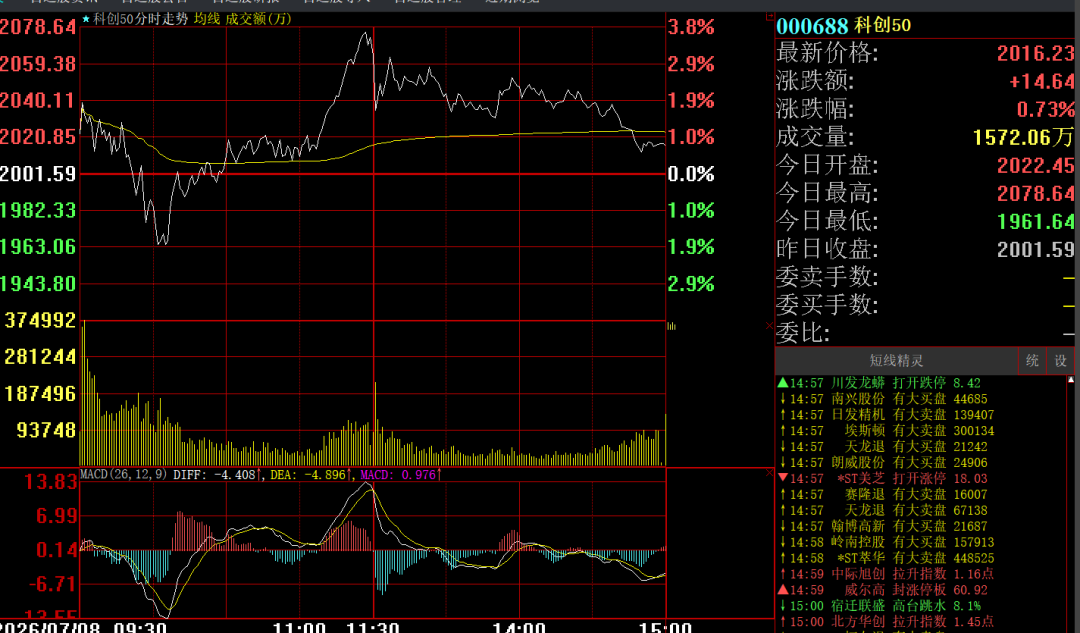Select the 北方华创 拉升指数 1.45点 row
This screenshot has width=1080, height=633.
[x=921, y=621]
